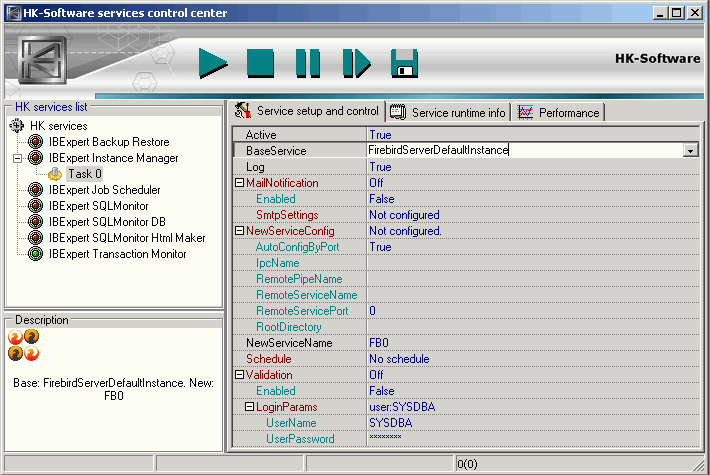Click the UserName SYSDBA value
710x475 pixels.
point(391,422)
